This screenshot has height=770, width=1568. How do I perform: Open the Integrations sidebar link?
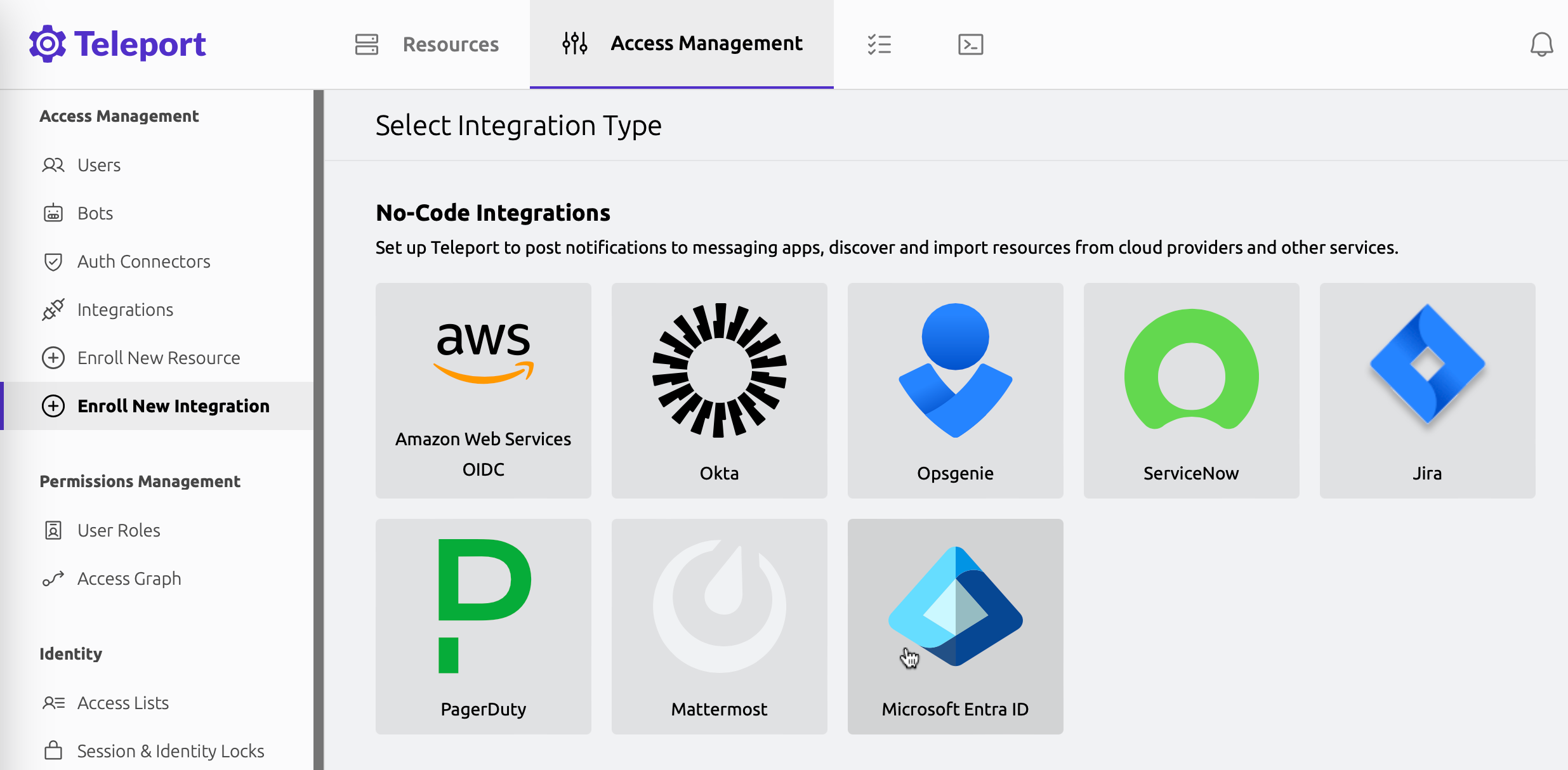125,309
